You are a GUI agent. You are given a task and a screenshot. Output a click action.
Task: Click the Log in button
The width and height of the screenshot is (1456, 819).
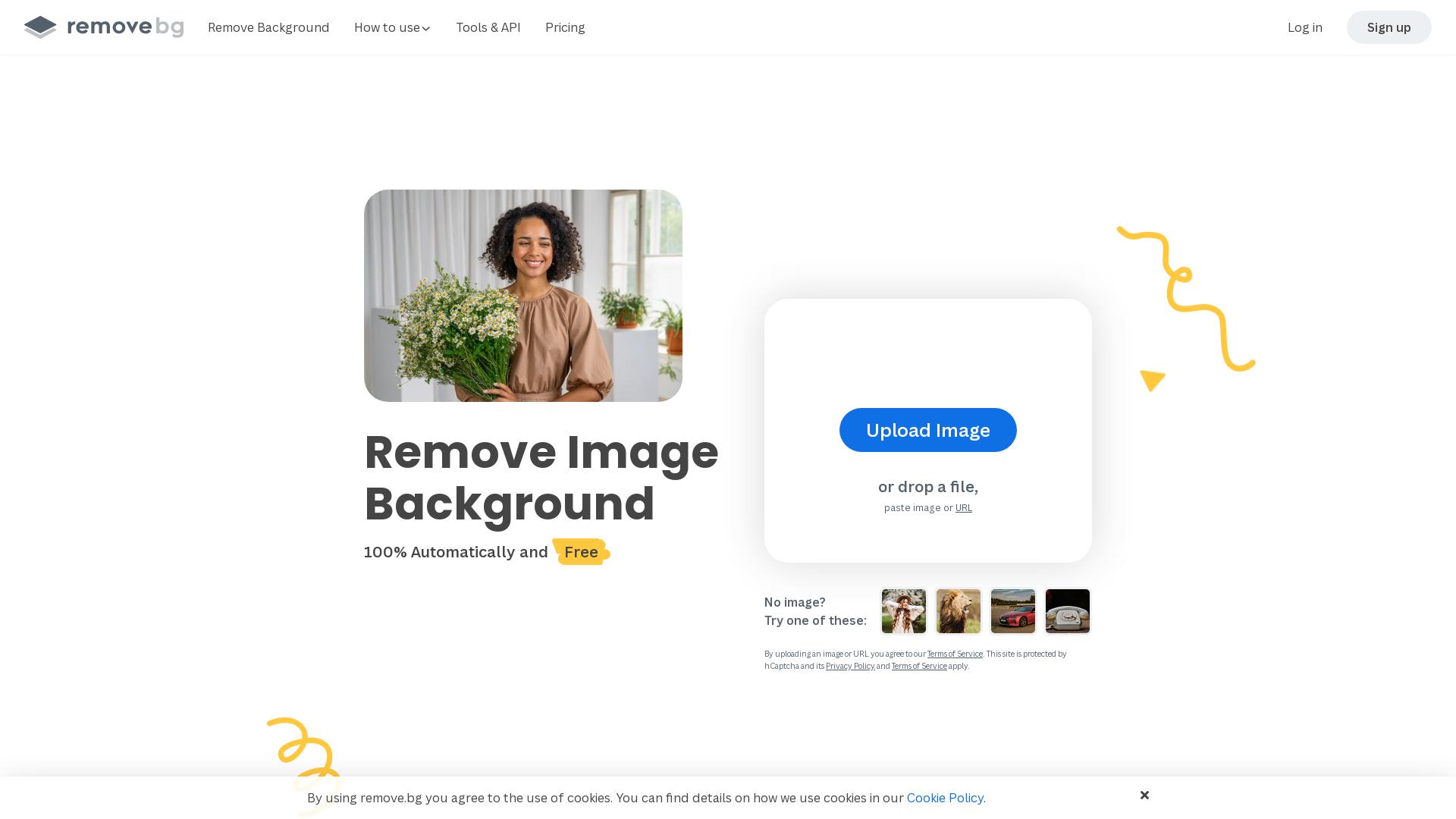[x=1305, y=27]
